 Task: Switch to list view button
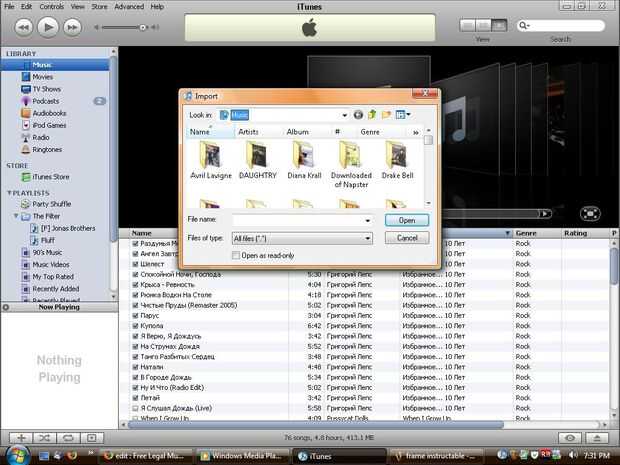coord(467,26)
